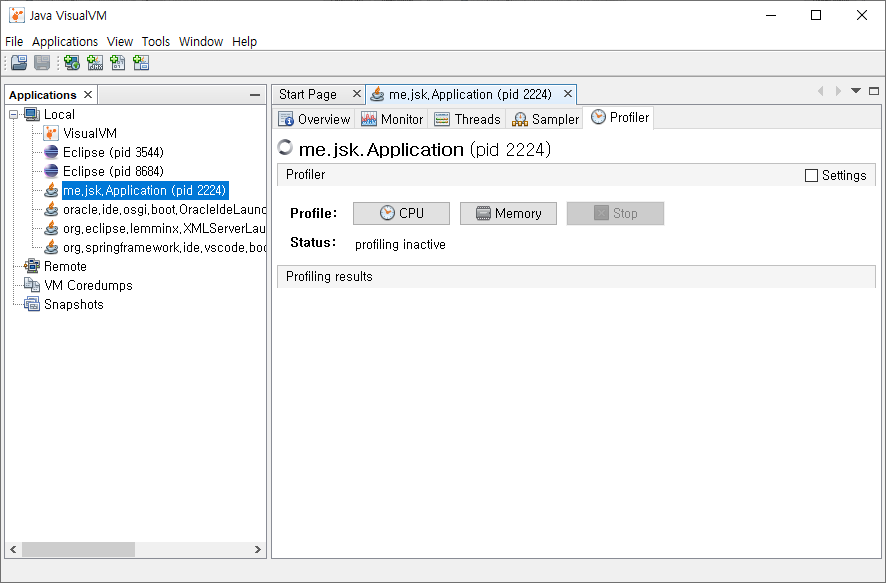Maximize the document window area
The image size is (886, 583).
874,91
